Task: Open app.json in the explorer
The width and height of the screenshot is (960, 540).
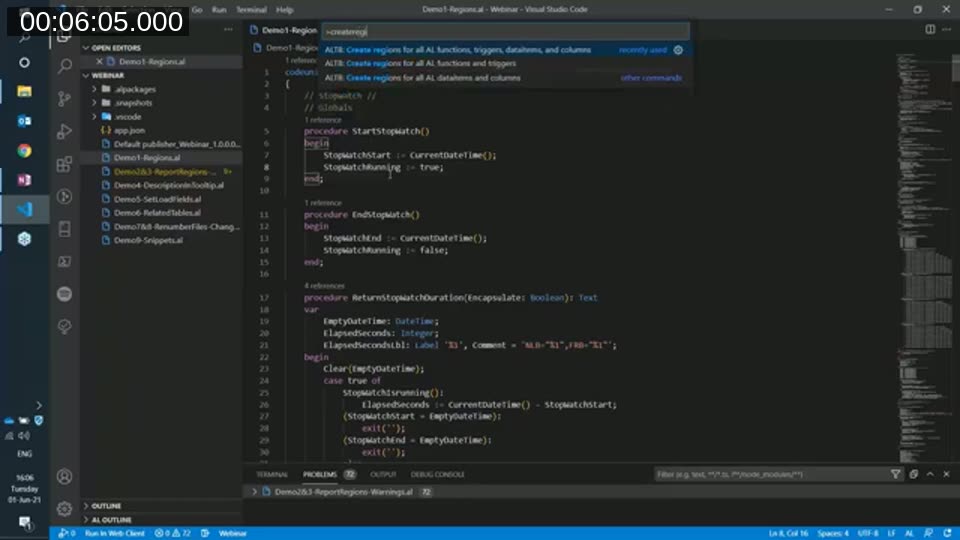Action: pyautogui.click(x=130, y=130)
